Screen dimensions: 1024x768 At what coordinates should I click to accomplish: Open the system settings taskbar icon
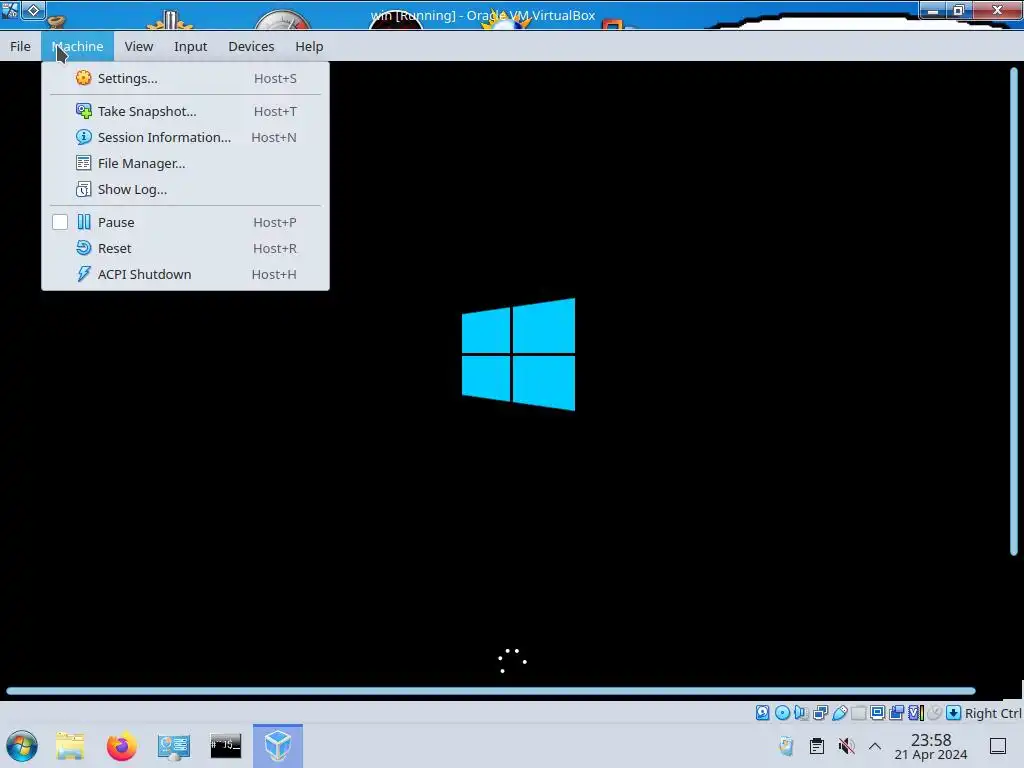pos(173,746)
